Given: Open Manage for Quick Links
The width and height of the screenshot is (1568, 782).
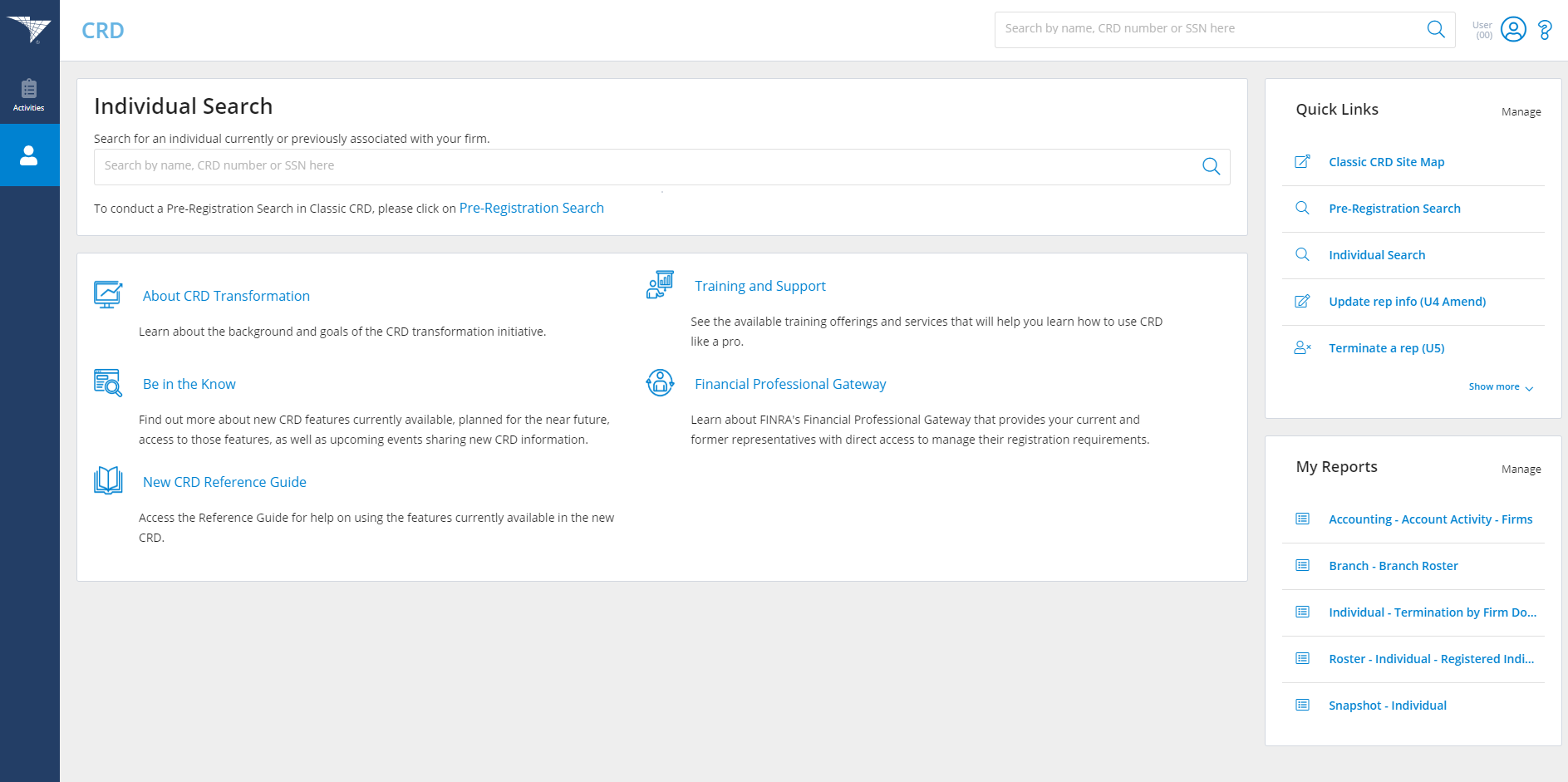Looking at the screenshot, I should coord(1521,111).
